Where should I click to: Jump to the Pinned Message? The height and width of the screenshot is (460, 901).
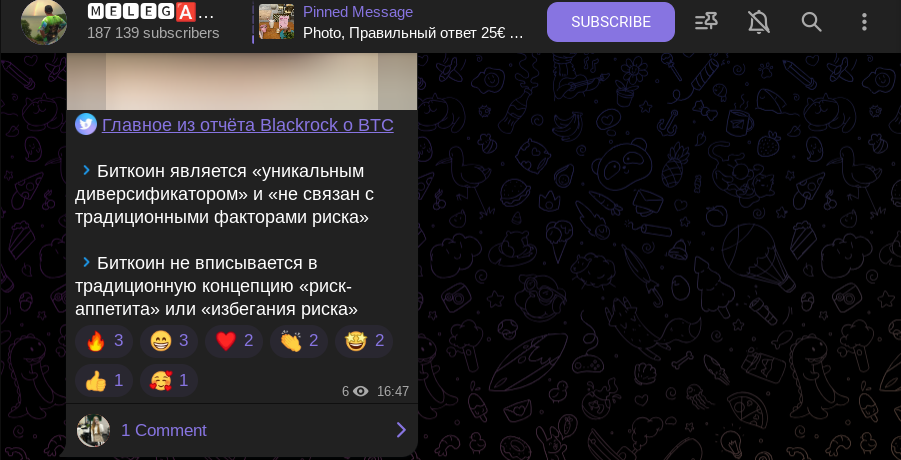point(413,22)
